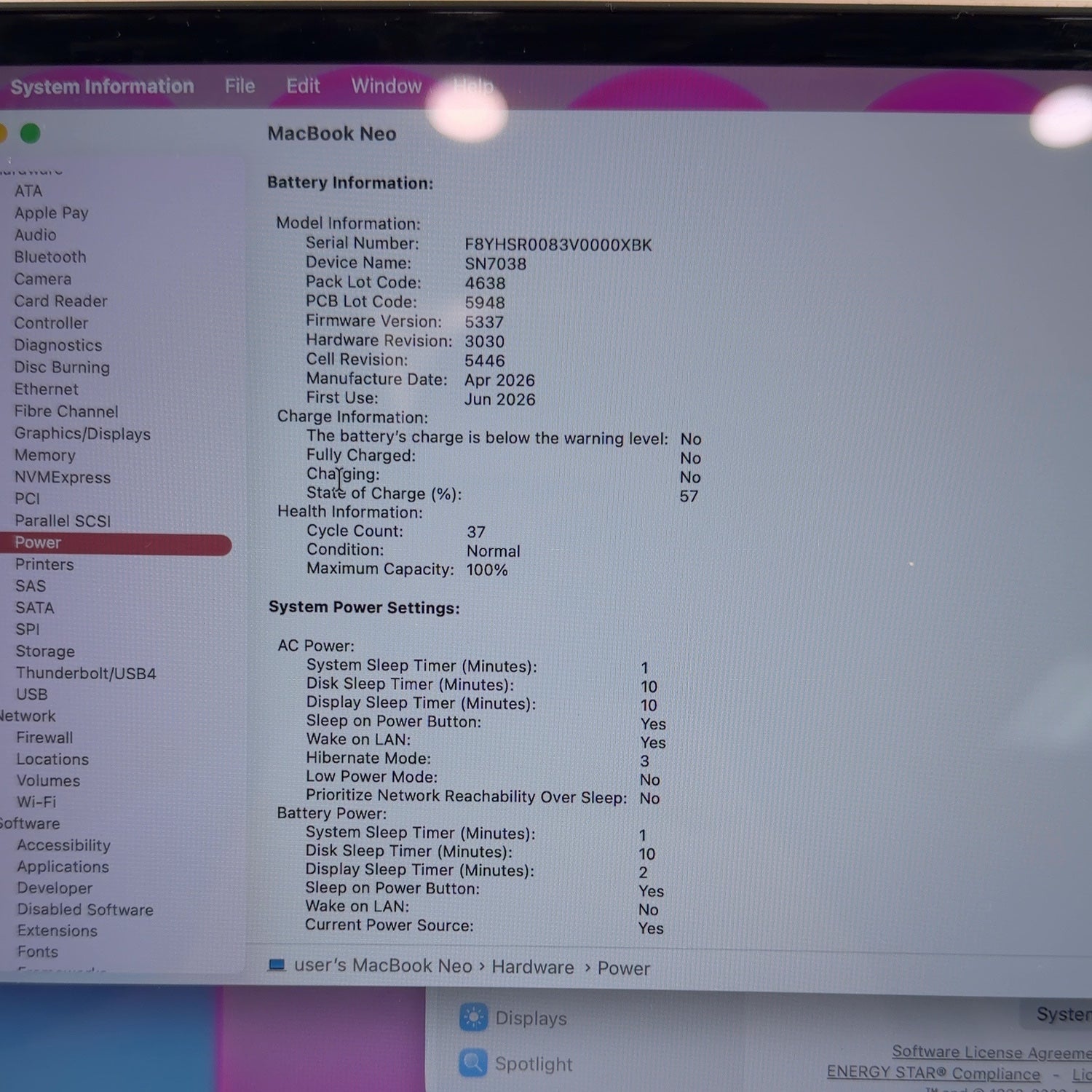Open the Edit menu
The height and width of the screenshot is (1092, 1092).
click(303, 86)
